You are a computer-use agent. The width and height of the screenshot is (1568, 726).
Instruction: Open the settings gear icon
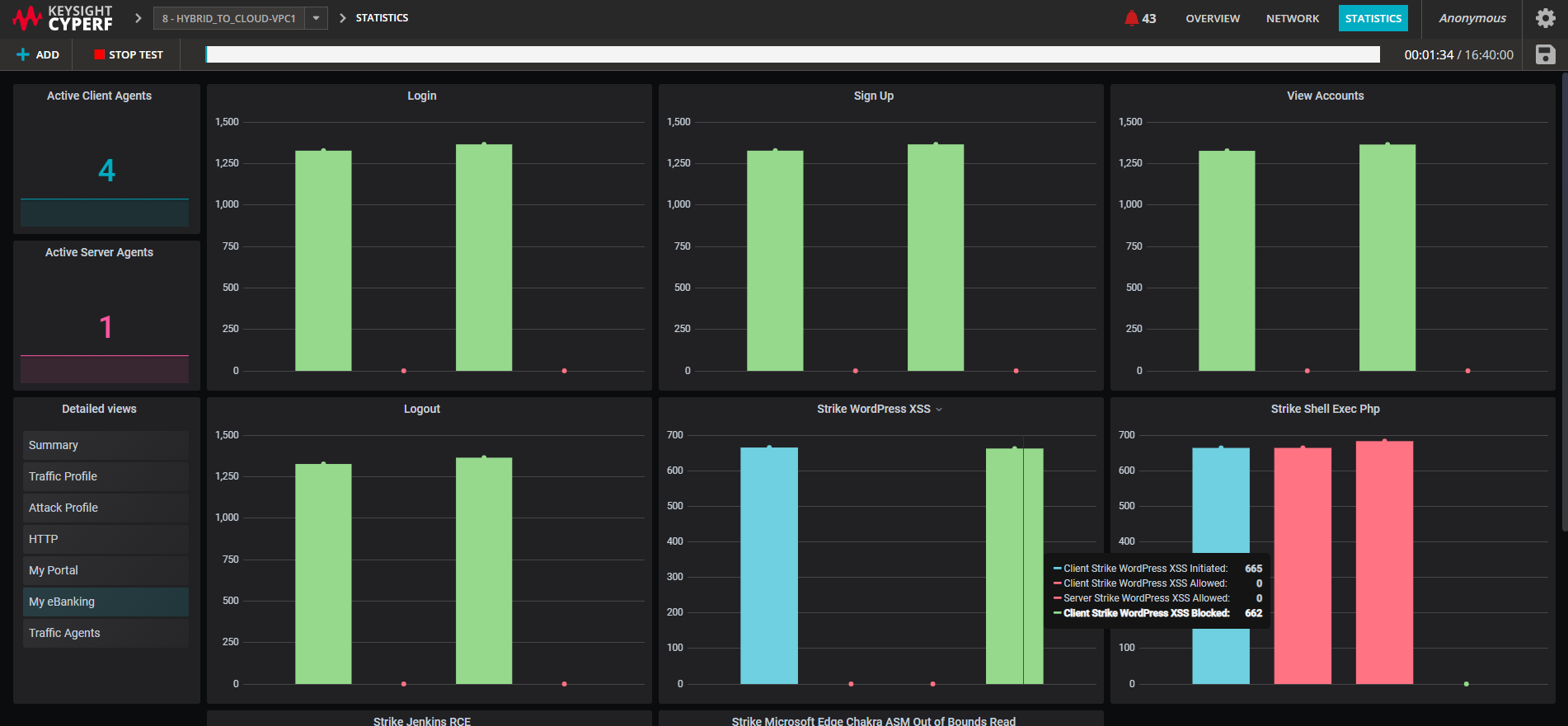(1545, 18)
